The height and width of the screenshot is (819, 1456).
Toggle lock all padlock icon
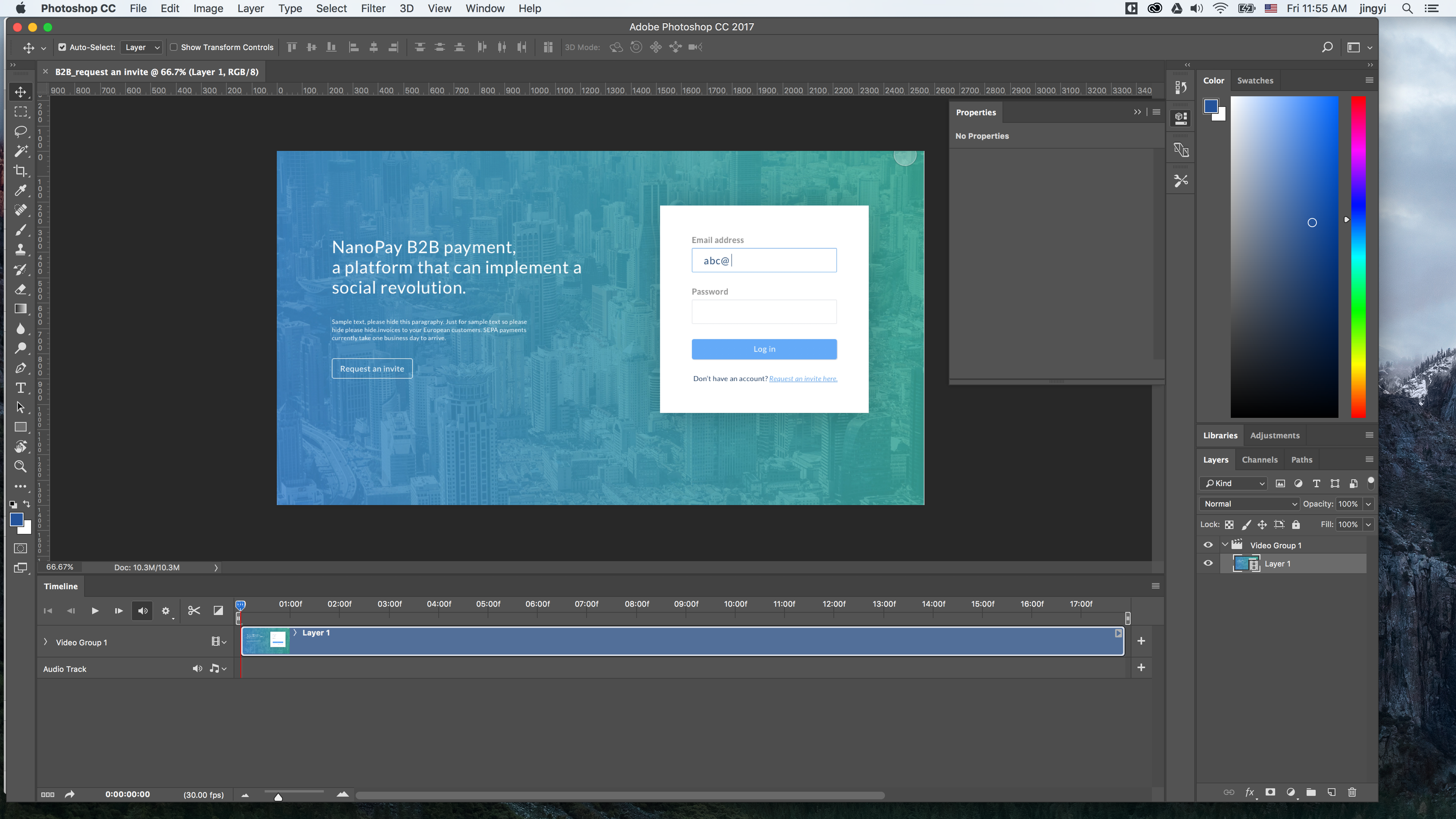pyautogui.click(x=1296, y=524)
